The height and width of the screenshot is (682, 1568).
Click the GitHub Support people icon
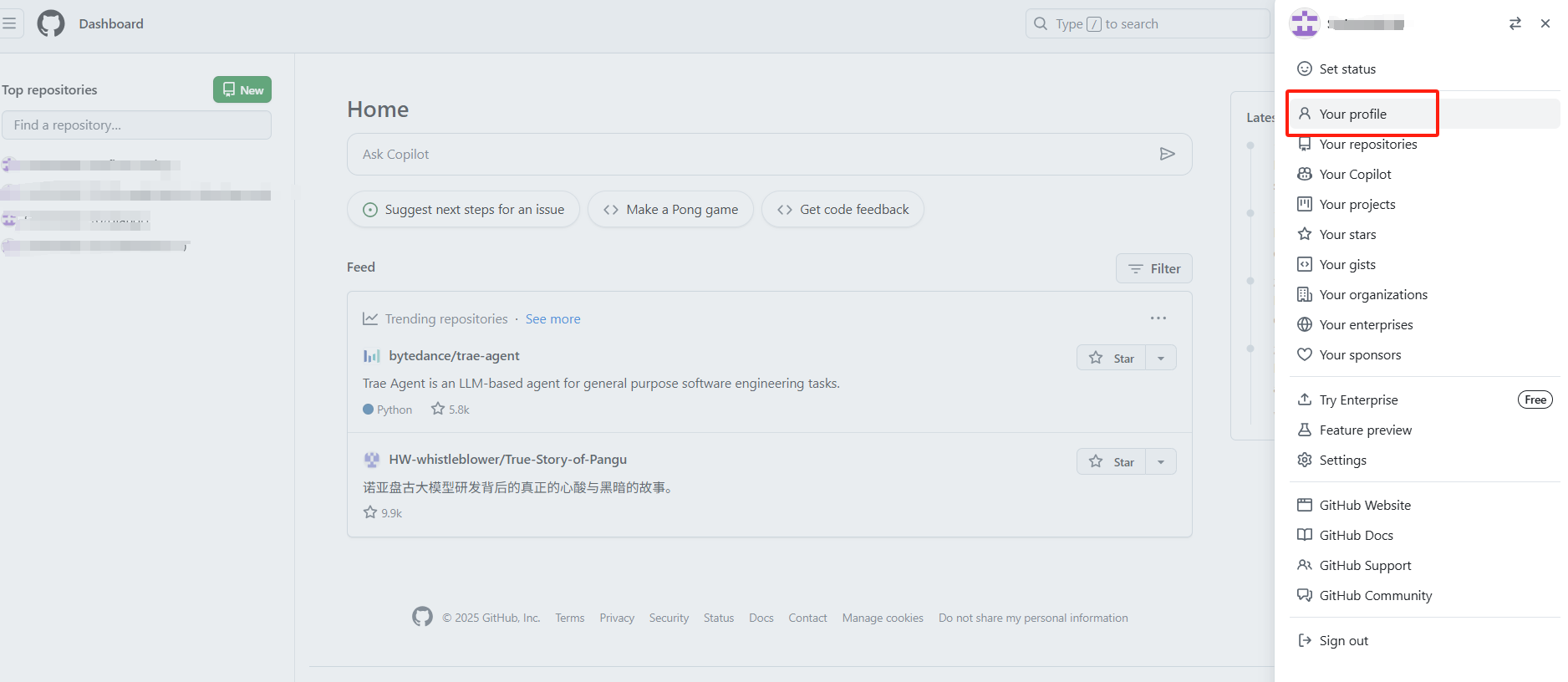[x=1305, y=565]
